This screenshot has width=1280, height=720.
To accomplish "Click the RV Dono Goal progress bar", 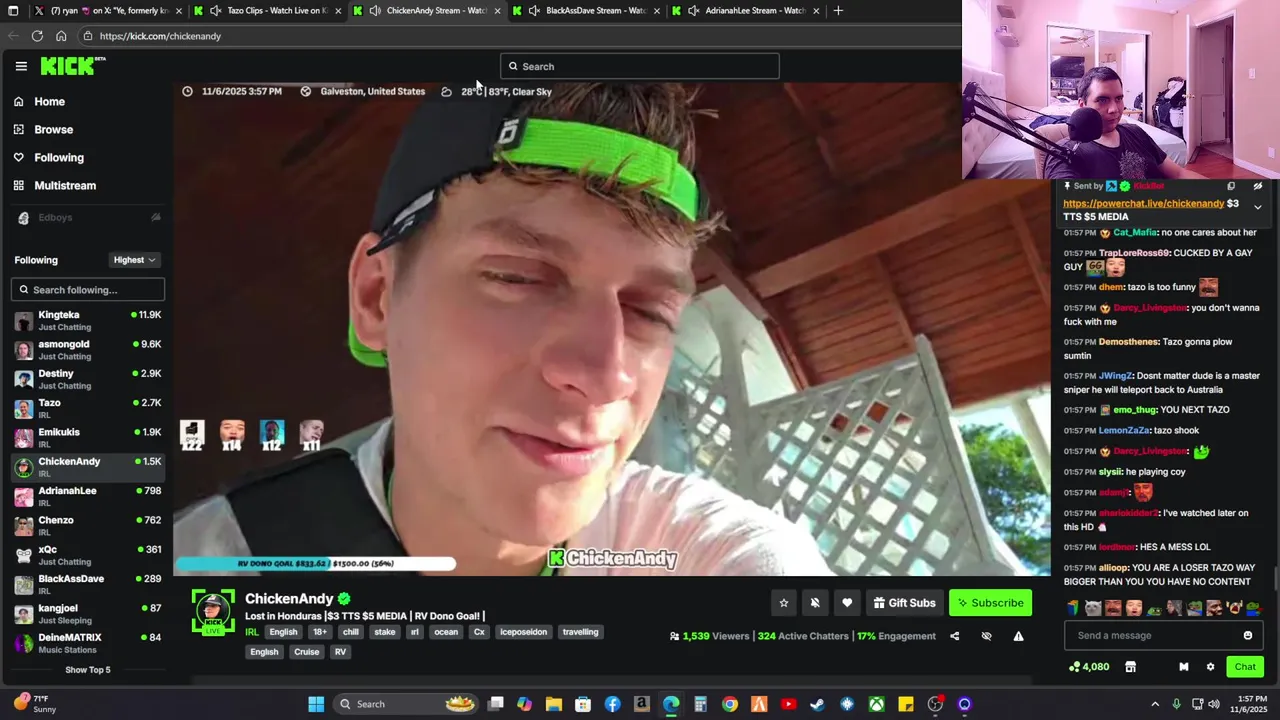I will click(x=316, y=564).
